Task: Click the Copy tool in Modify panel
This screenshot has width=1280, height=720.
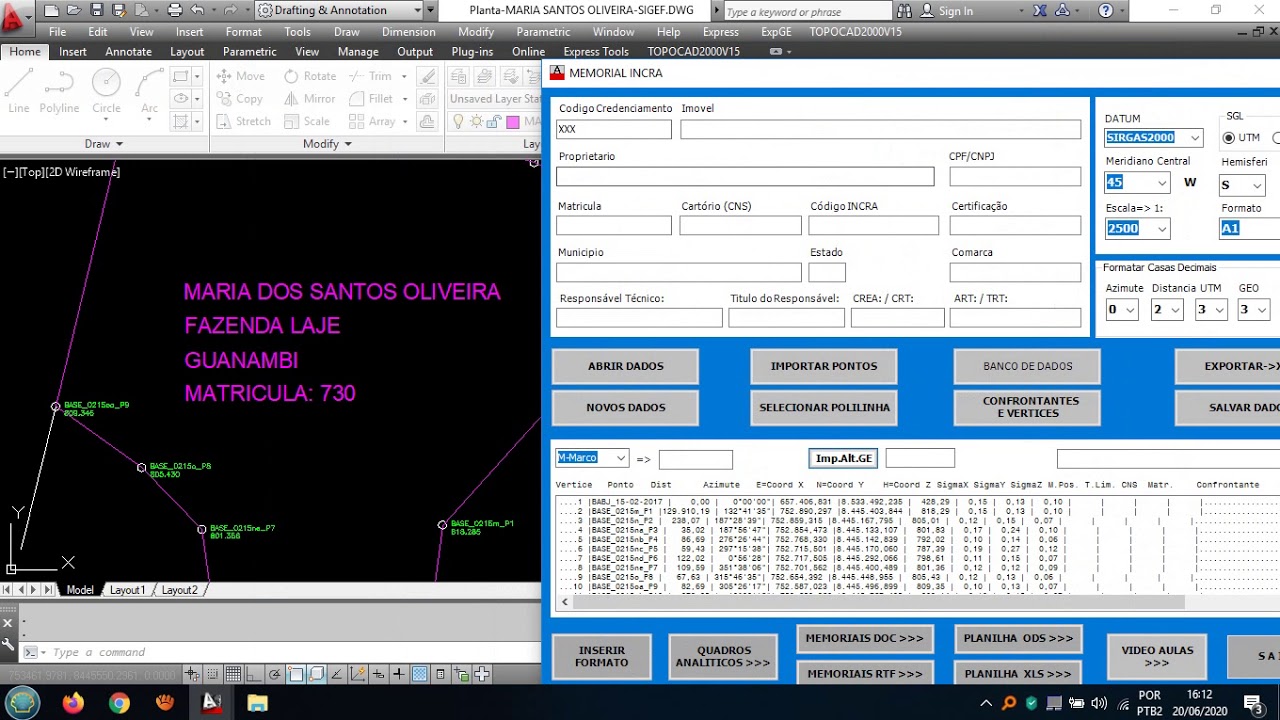Action: pyautogui.click(x=239, y=99)
